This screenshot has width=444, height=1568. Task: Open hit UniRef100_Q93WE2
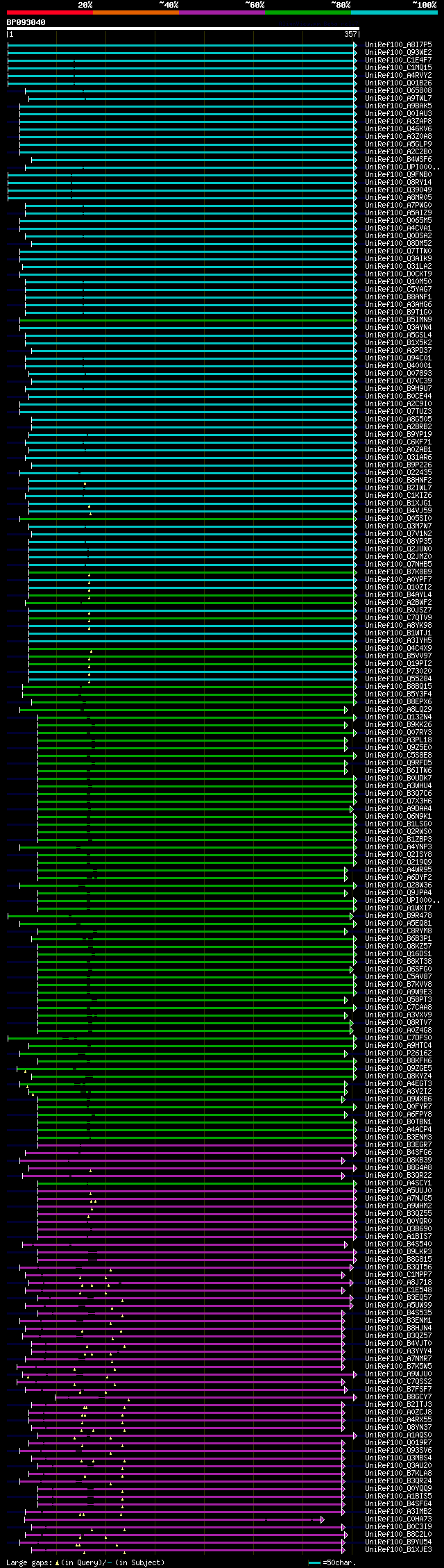(398, 52)
